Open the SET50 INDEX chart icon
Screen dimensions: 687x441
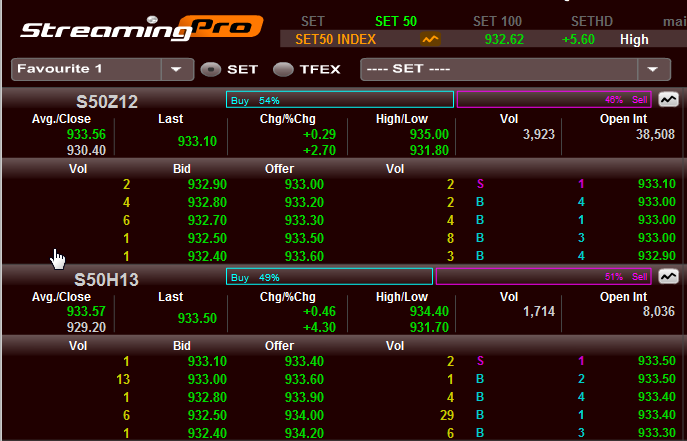430,39
